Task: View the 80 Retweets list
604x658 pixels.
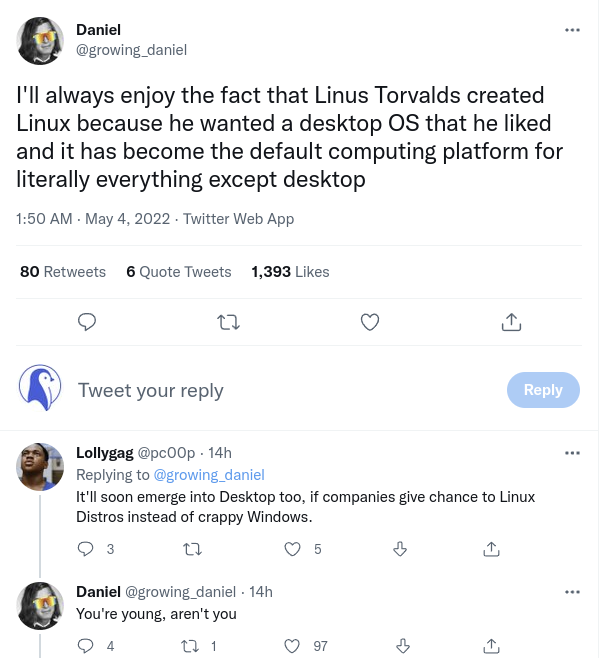Action: [x=63, y=272]
